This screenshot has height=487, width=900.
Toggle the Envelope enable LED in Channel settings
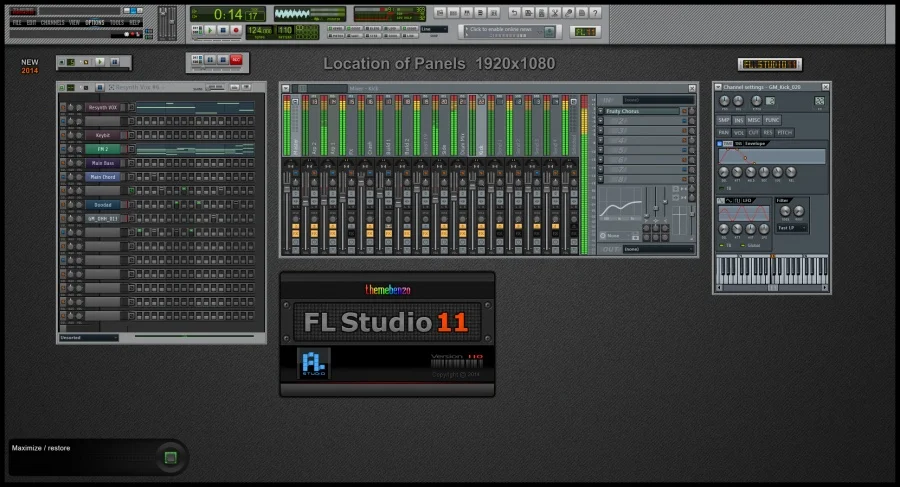pos(720,144)
